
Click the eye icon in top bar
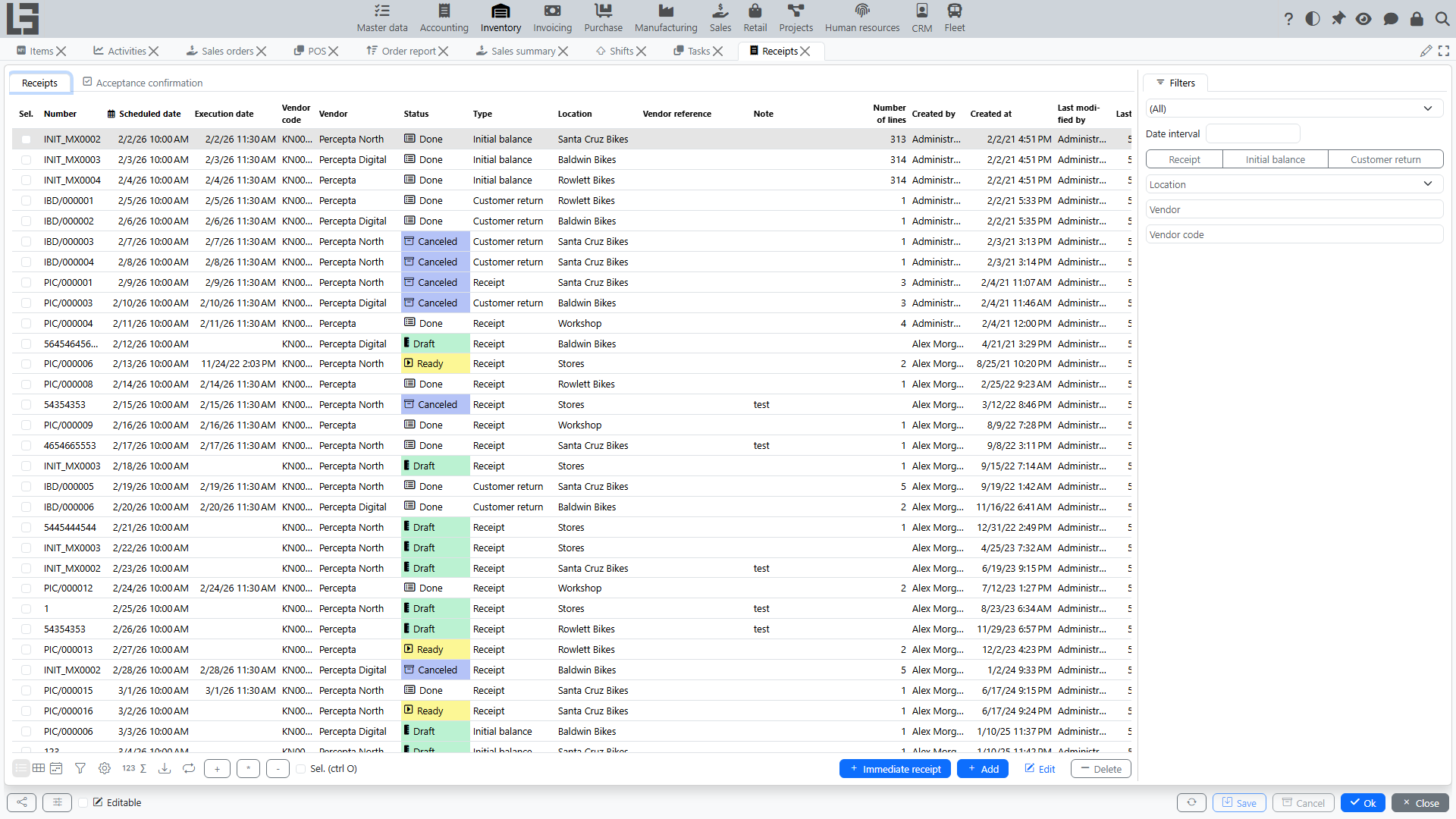[x=1363, y=19]
